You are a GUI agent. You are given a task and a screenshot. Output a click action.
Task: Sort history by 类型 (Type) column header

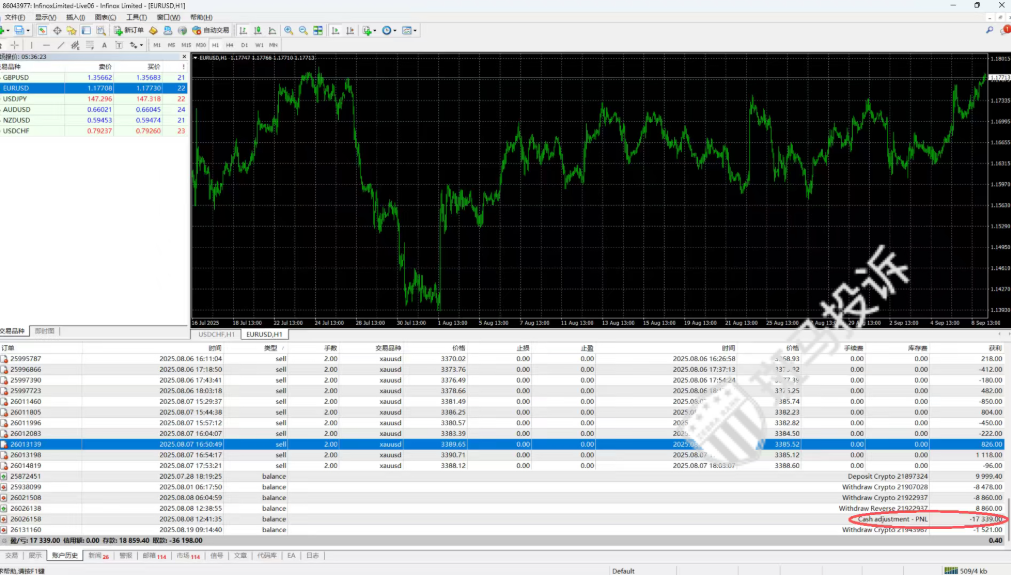click(270, 347)
